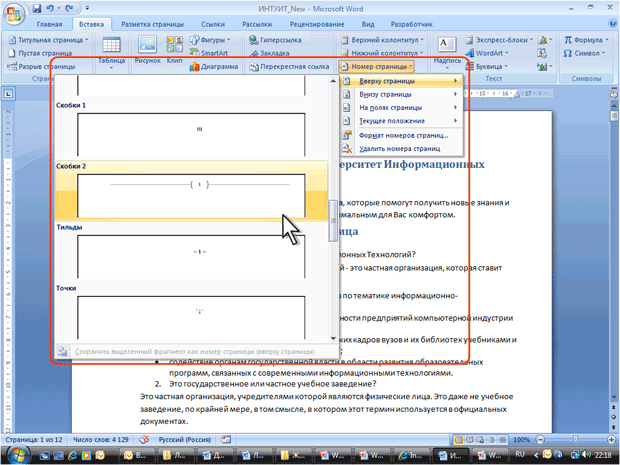This screenshot has height=465, width=620.
Task: Insert date and time icon
Action: [x=542, y=53]
